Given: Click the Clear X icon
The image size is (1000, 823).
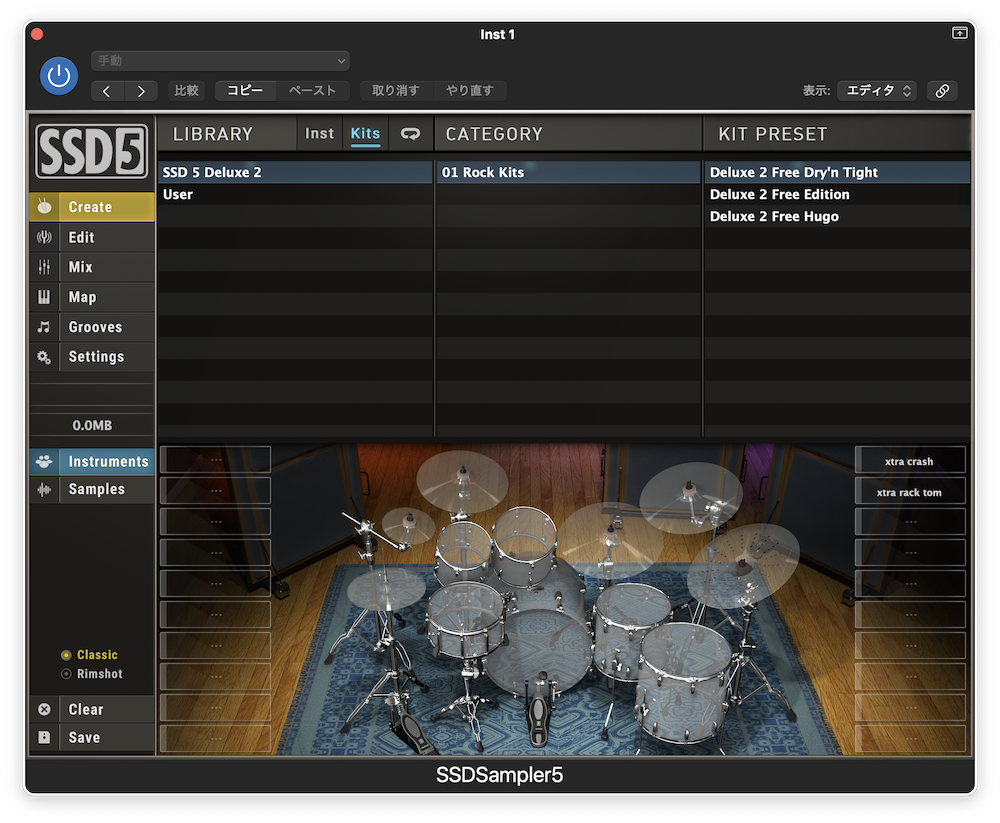Looking at the screenshot, I should [44, 709].
